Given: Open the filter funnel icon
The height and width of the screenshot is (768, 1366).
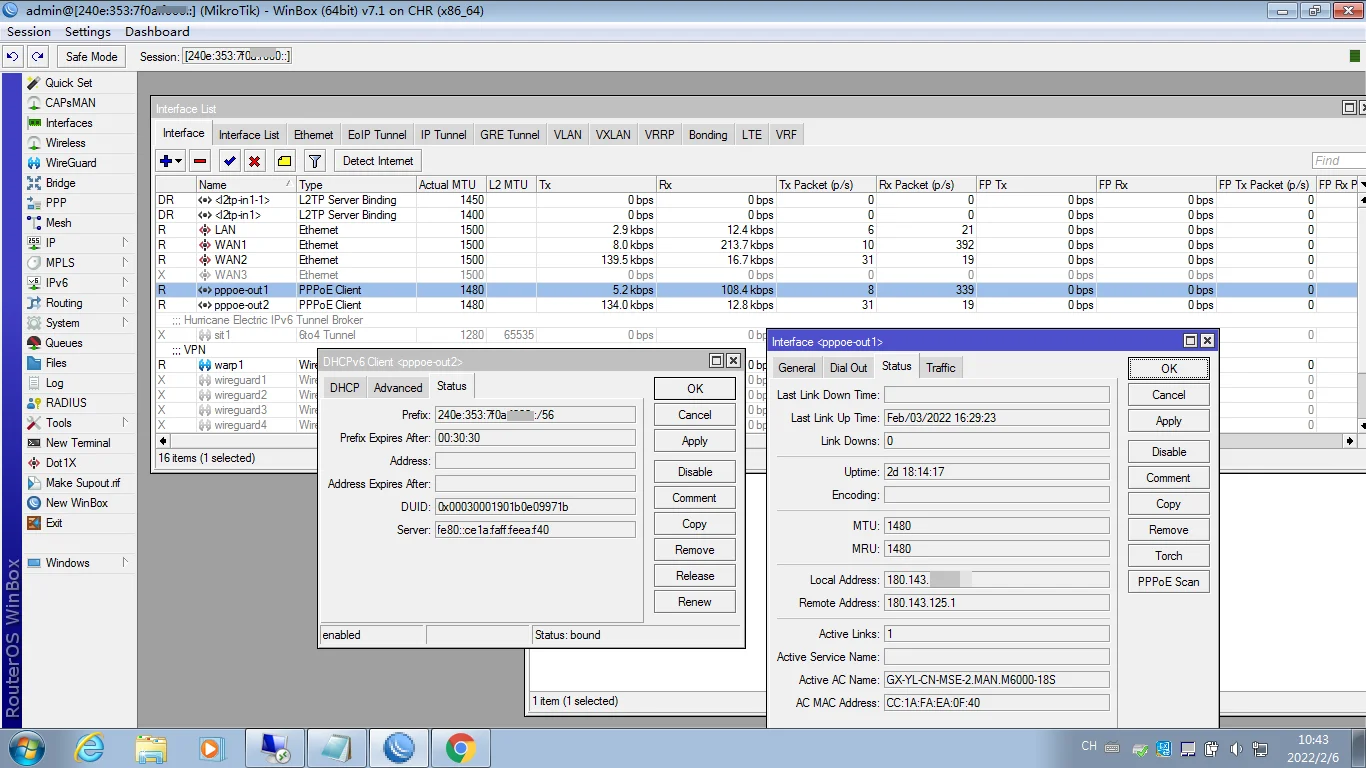Looking at the screenshot, I should 314,161.
